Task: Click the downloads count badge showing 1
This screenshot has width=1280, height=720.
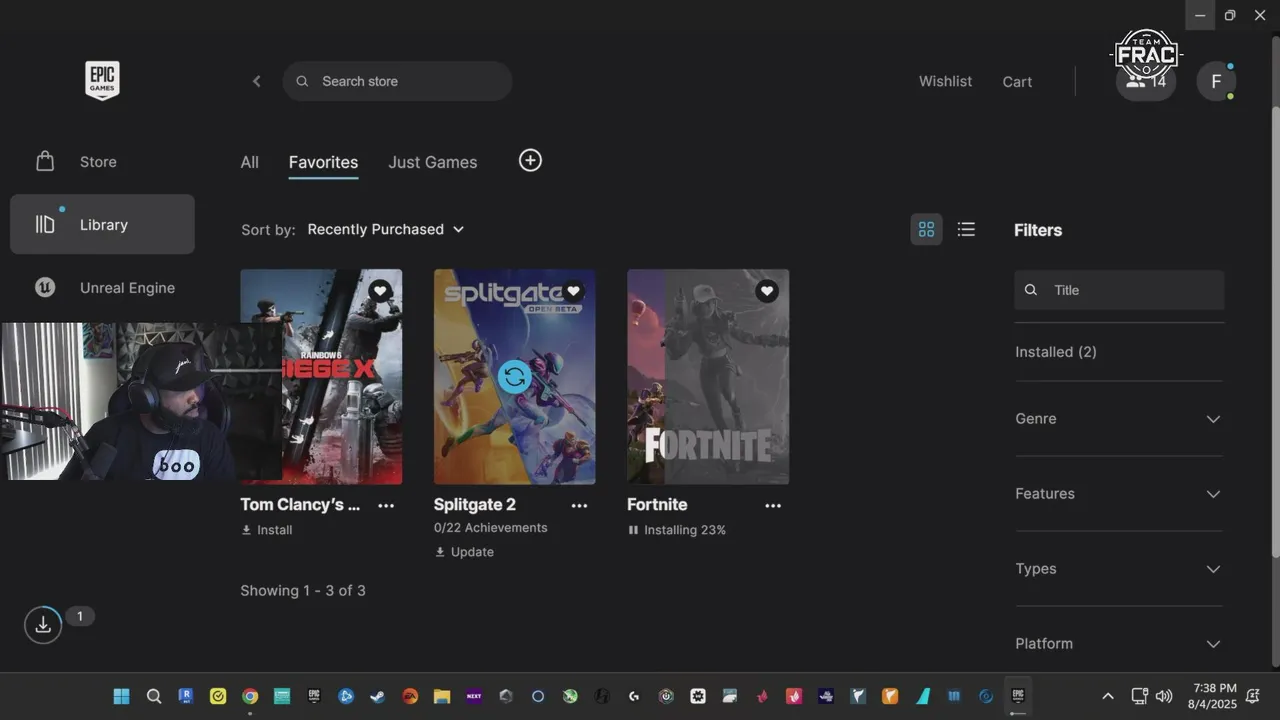Action: (80, 616)
